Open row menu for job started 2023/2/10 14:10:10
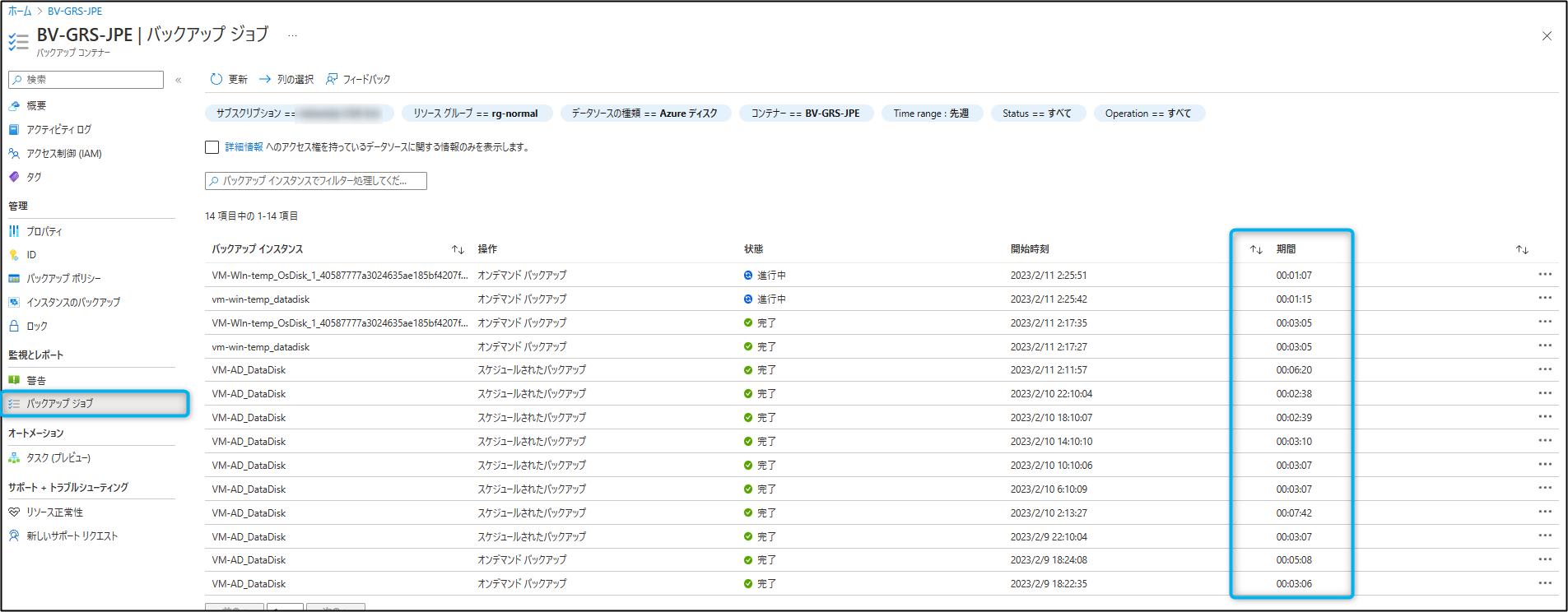 [1545, 441]
